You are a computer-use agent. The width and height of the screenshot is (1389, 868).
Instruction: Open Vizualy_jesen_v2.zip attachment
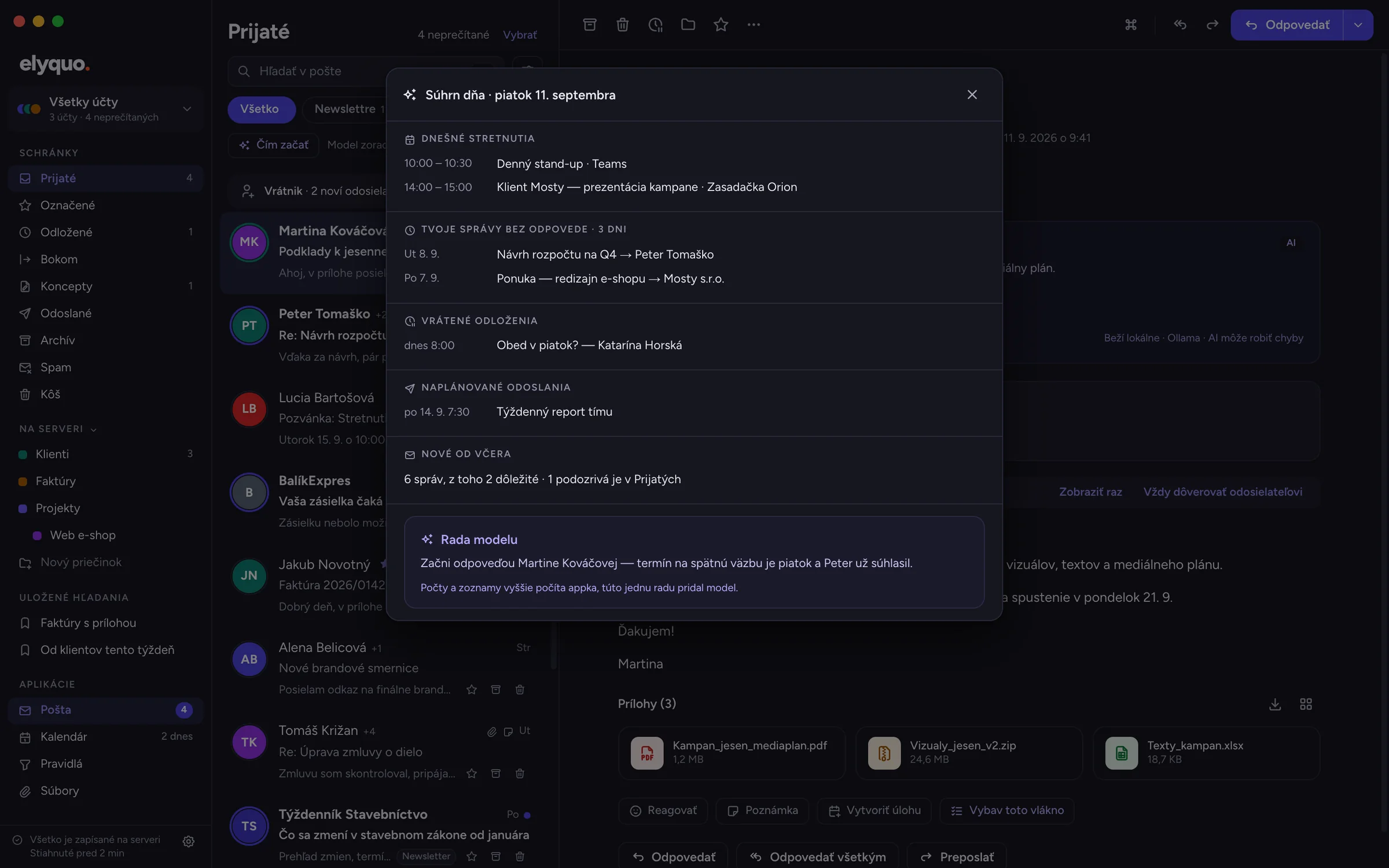pyautogui.click(x=969, y=753)
